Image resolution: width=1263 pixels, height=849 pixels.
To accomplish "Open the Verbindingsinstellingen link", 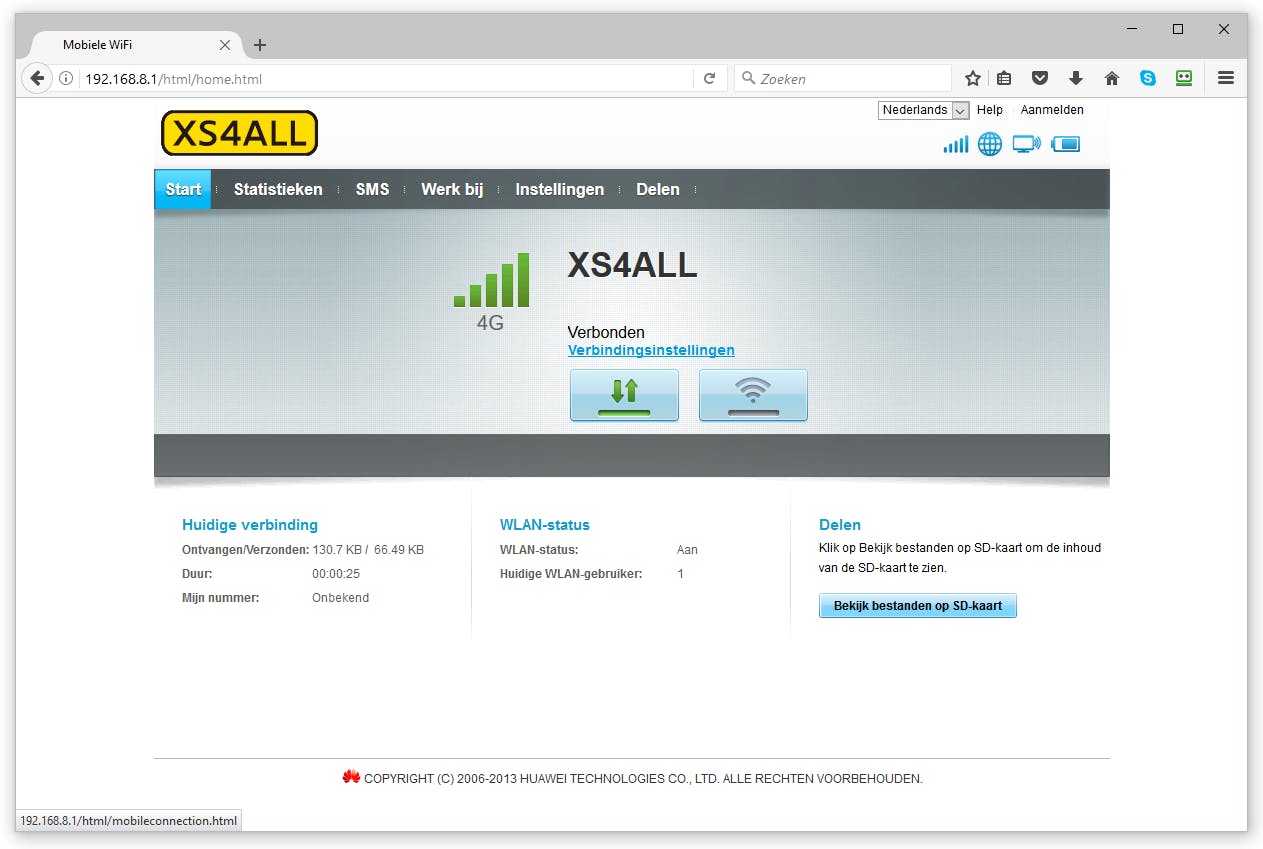I will pos(651,350).
